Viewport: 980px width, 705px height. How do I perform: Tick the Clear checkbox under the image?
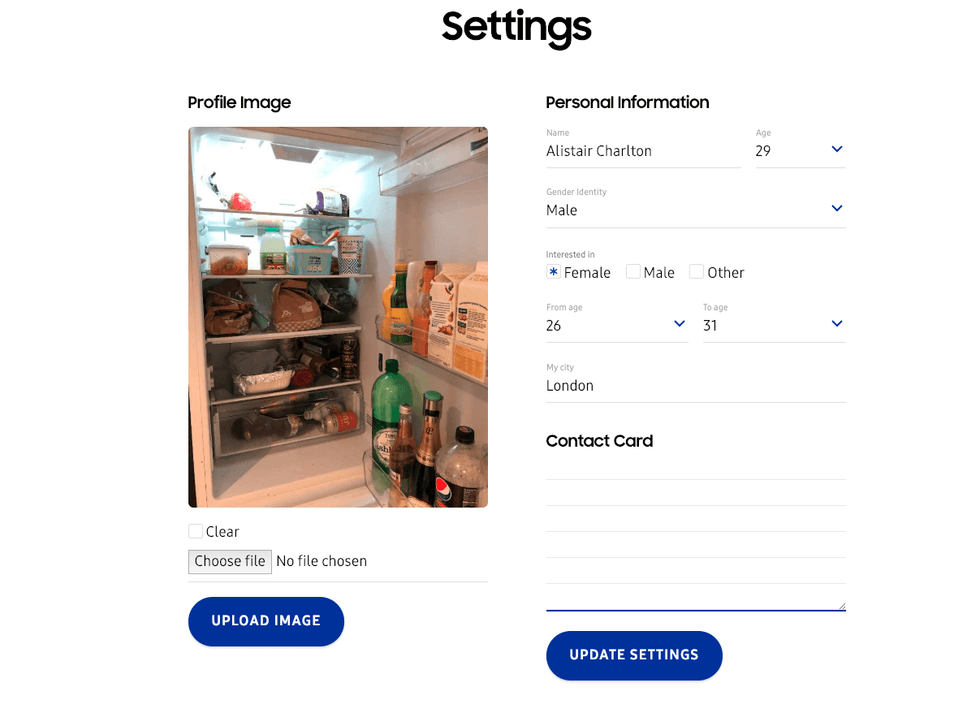(196, 531)
